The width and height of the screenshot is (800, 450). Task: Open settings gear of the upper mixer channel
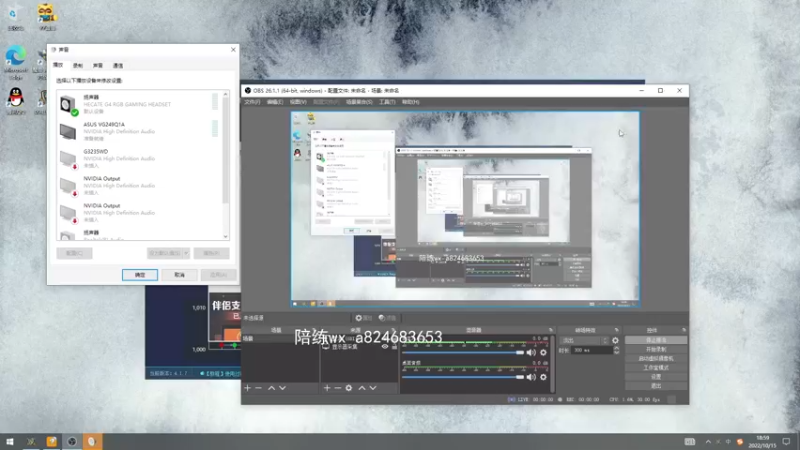(x=543, y=353)
